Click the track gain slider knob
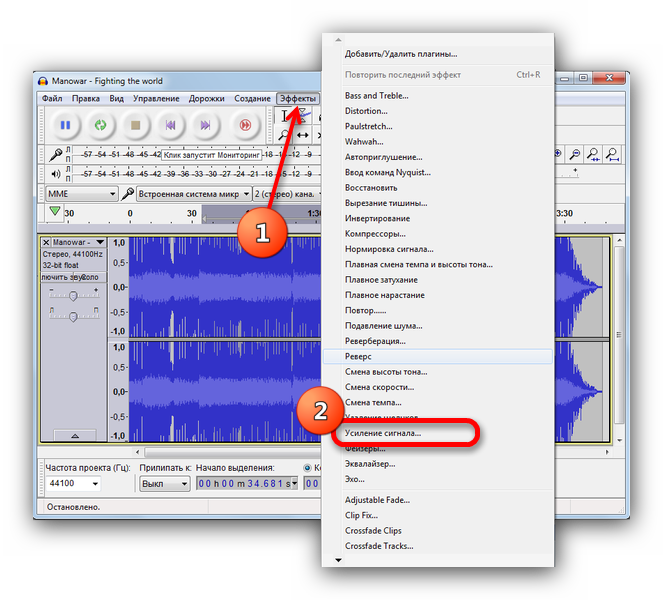Image resolution: width=663 pixels, height=600 pixels. tap(73, 296)
